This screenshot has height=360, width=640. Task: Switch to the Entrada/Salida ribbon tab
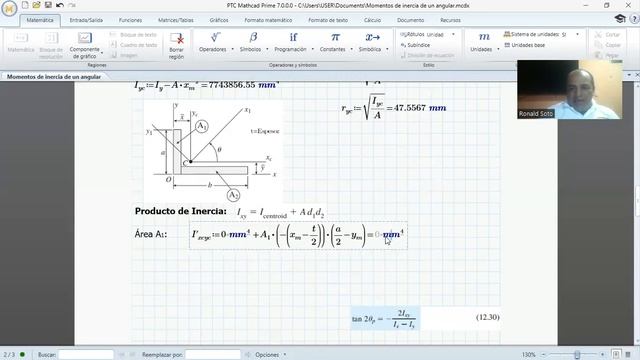coord(86,20)
